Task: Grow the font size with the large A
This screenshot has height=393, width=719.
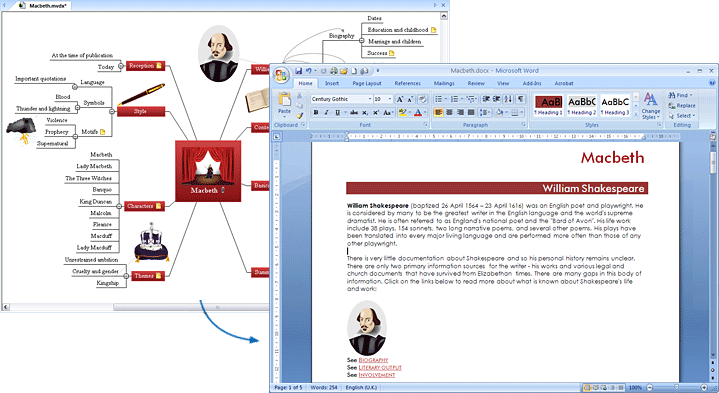Action: pos(400,99)
